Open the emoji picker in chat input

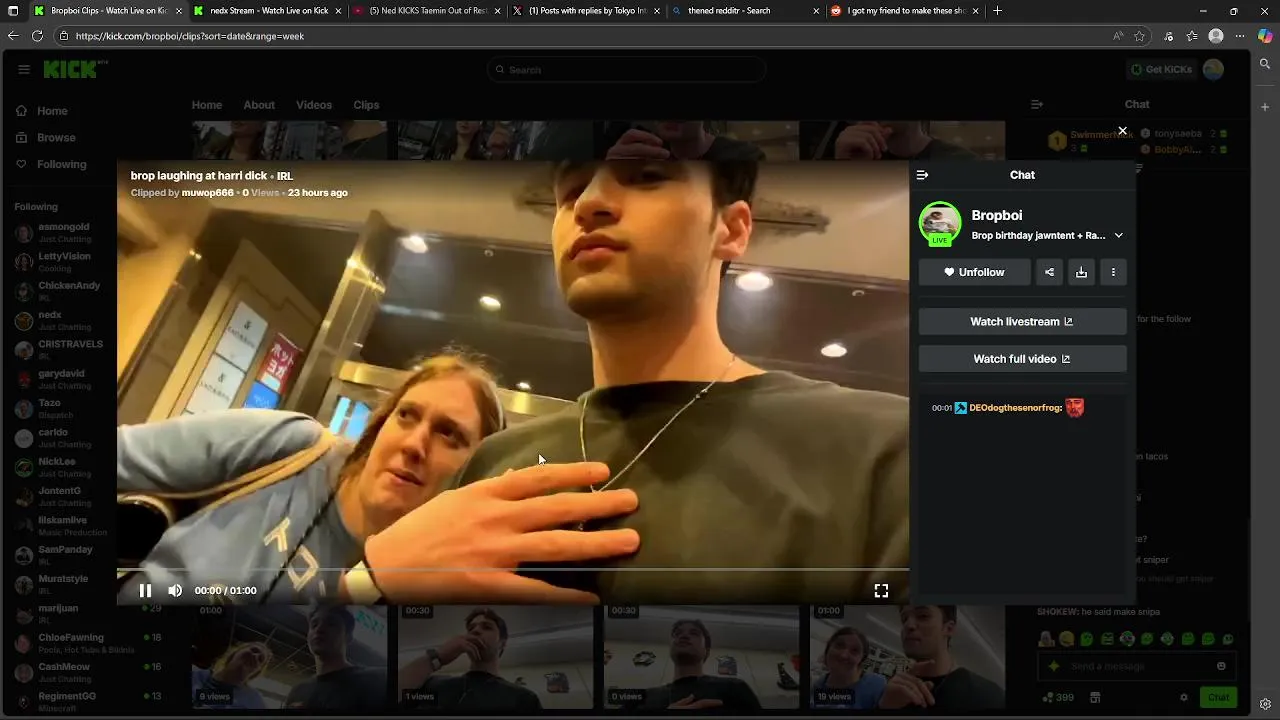1221,666
